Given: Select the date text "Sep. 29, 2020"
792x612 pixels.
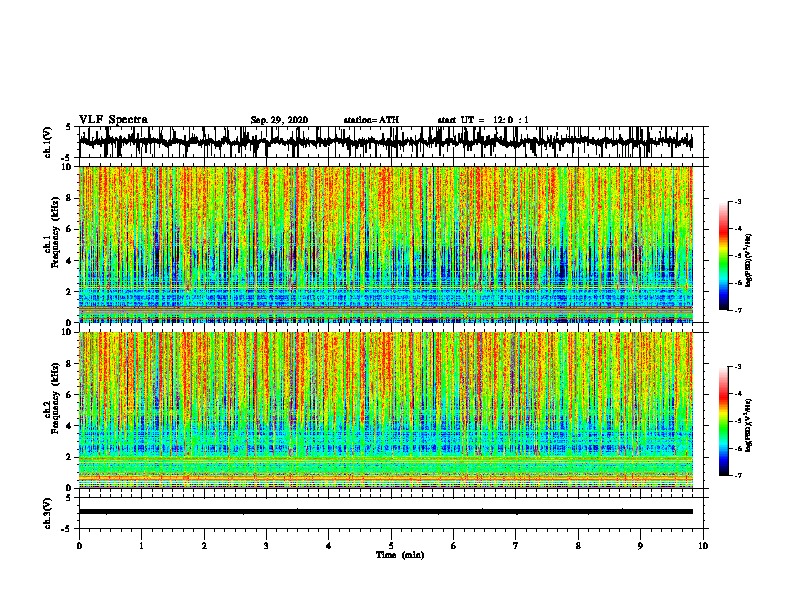Looking at the screenshot, I should pos(279,120).
